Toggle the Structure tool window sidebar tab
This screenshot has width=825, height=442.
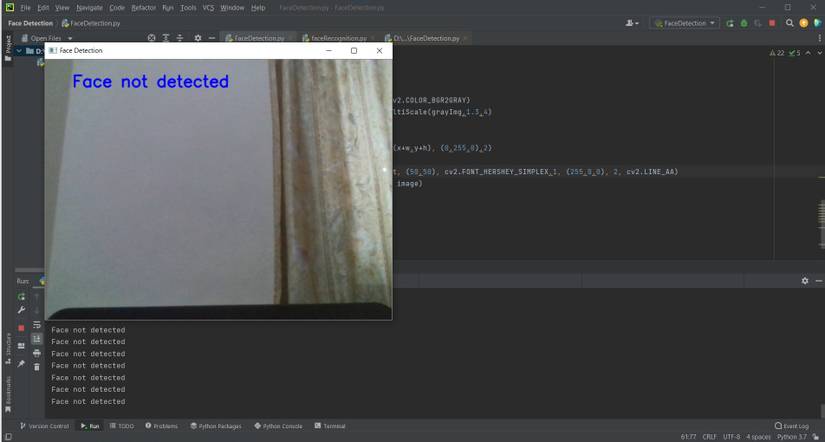pyautogui.click(x=8, y=349)
